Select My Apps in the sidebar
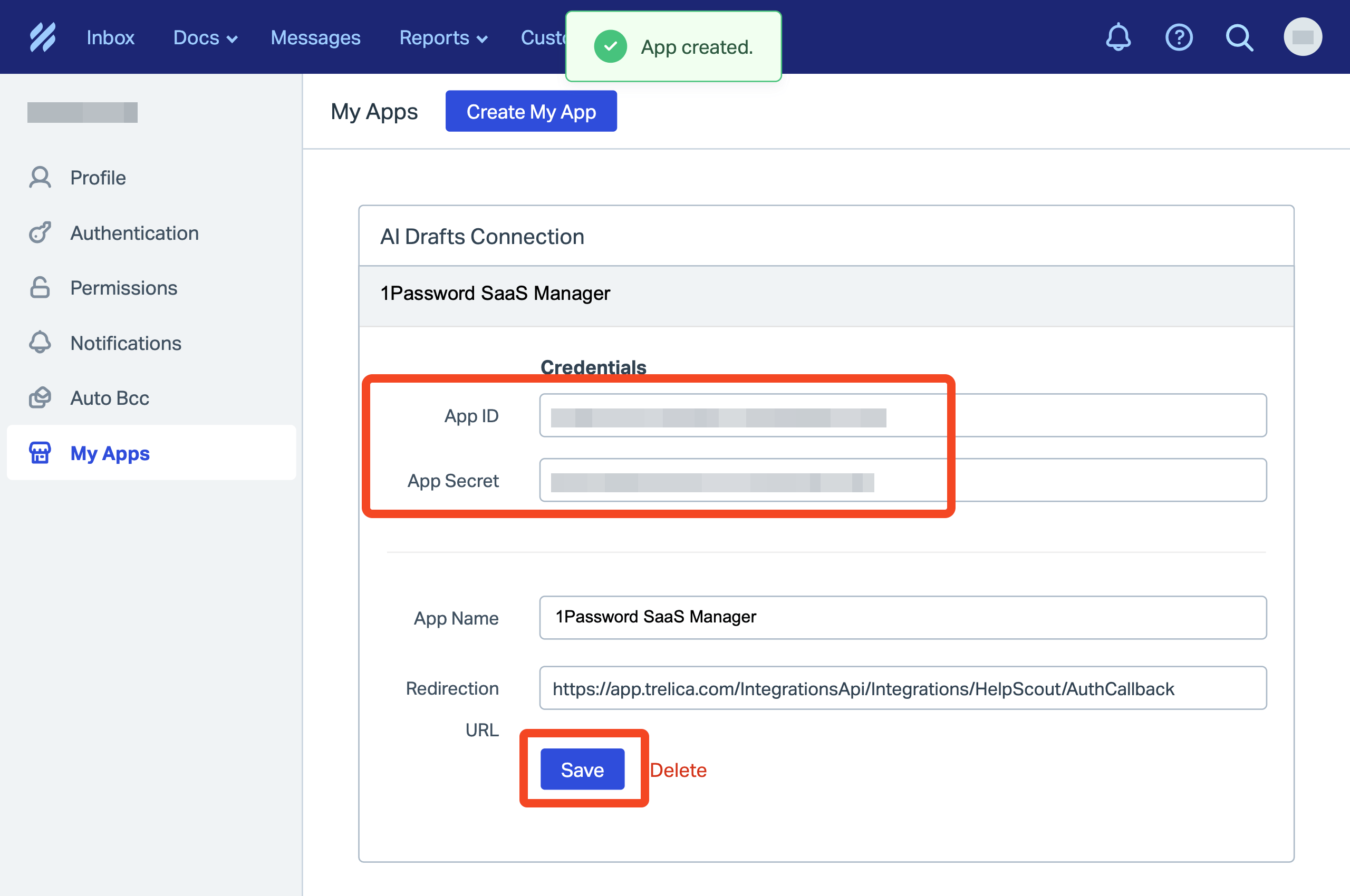Screen dimensions: 1350x896 (151, 453)
